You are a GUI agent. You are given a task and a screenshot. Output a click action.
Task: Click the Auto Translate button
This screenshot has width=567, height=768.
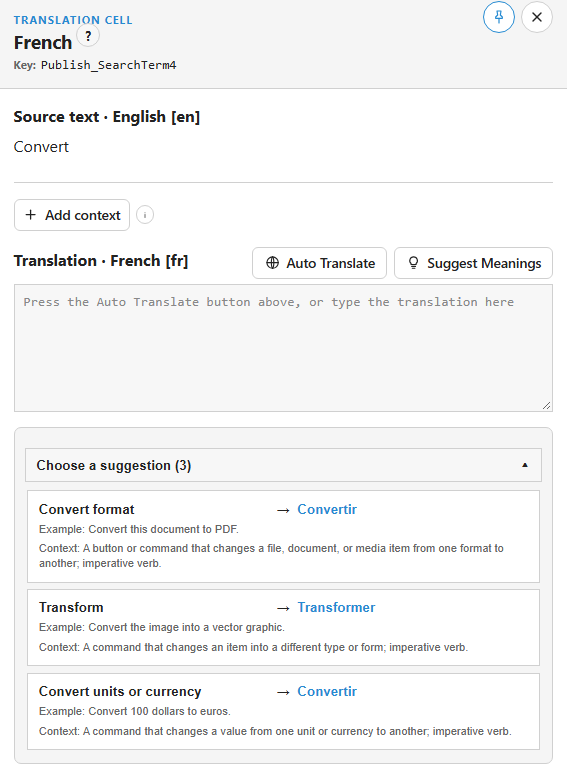pos(320,263)
